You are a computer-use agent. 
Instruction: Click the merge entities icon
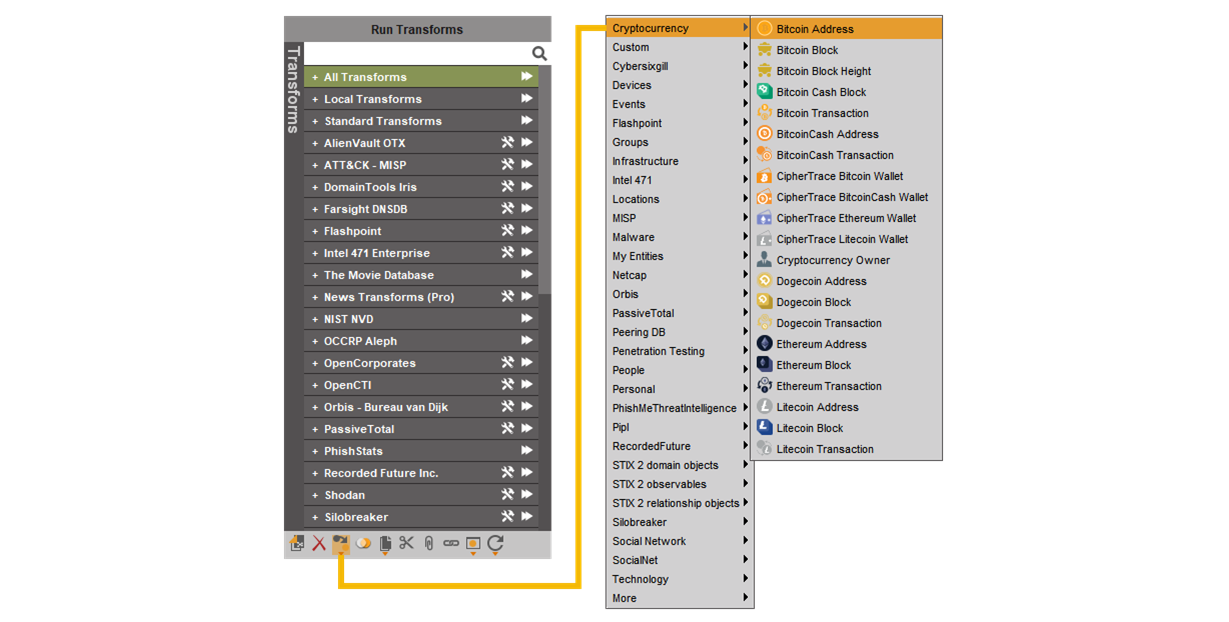[363, 543]
